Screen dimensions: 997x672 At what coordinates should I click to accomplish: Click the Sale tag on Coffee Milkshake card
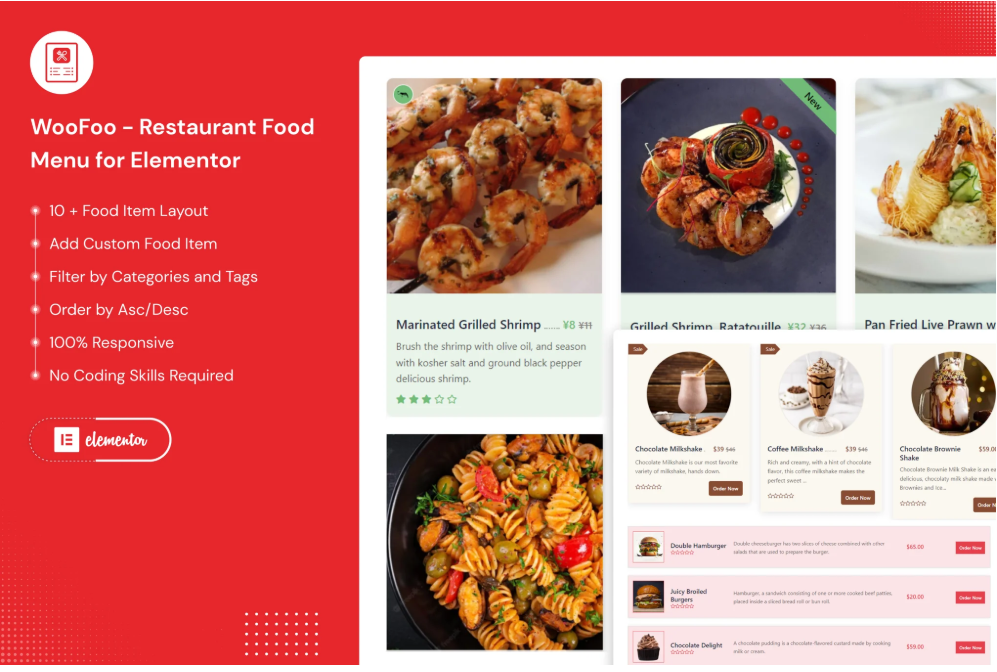pyautogui.click(x=770, y=349)
